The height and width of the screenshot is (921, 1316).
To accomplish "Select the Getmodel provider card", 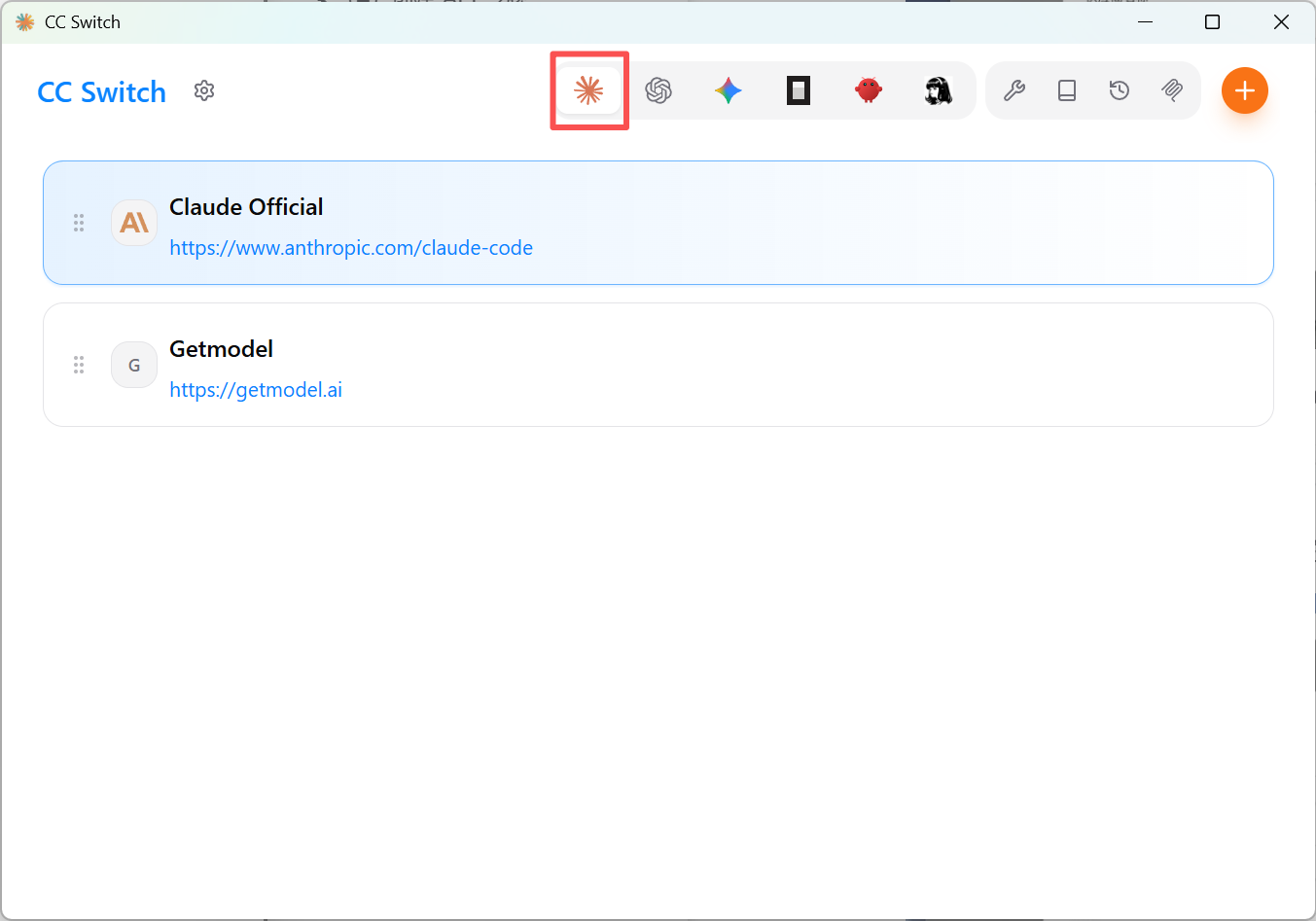I will (x=658, y=365).
